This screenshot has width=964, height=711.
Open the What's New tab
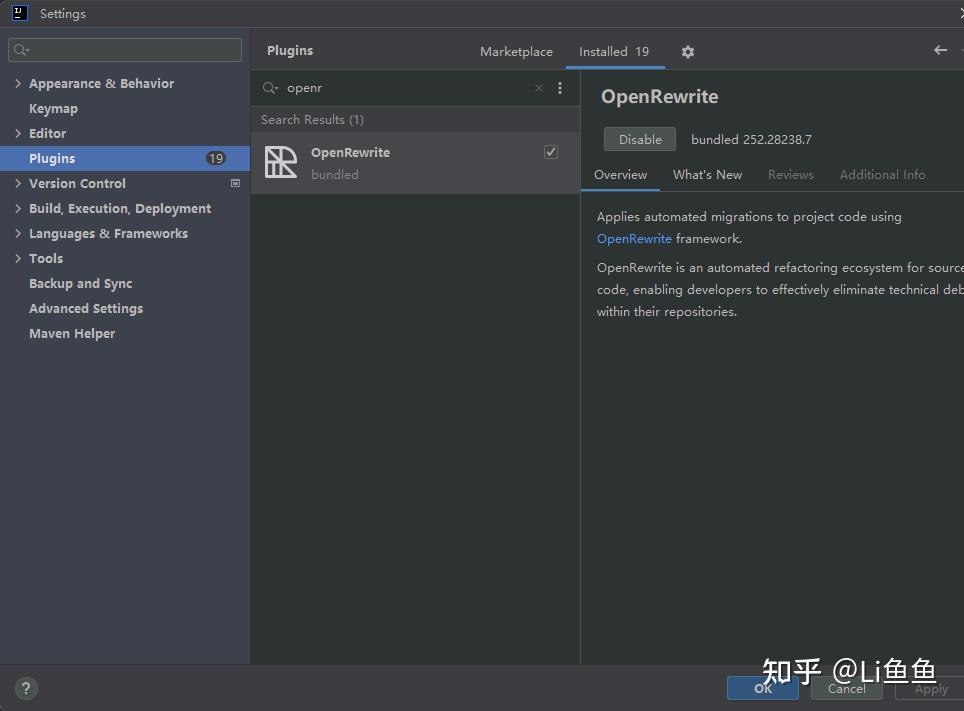[707, 174]
